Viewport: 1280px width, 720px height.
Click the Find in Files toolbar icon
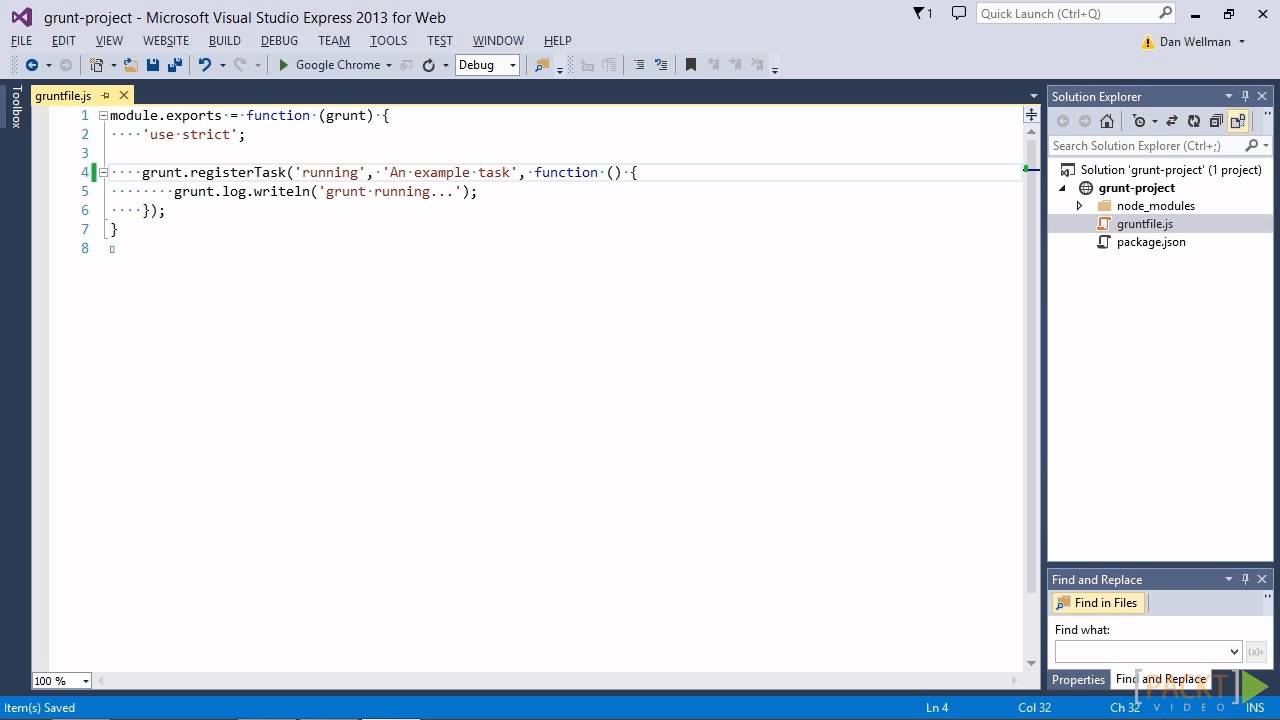tap(541, 65)
